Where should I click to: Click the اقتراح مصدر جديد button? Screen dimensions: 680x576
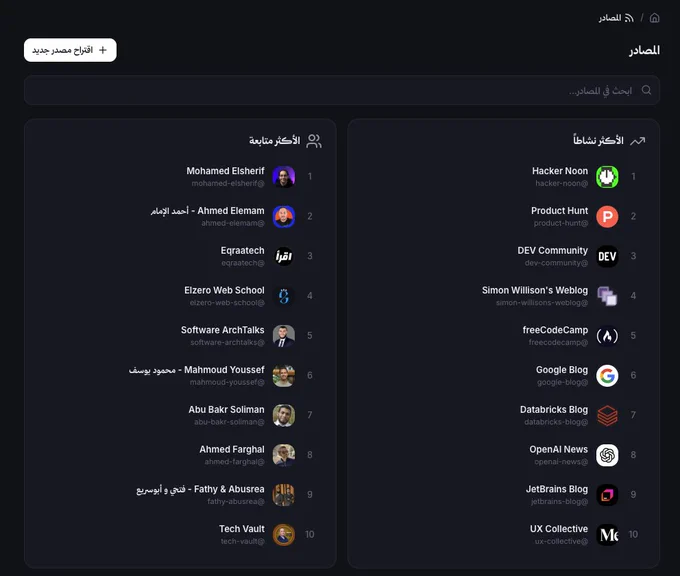coord(70,50)
